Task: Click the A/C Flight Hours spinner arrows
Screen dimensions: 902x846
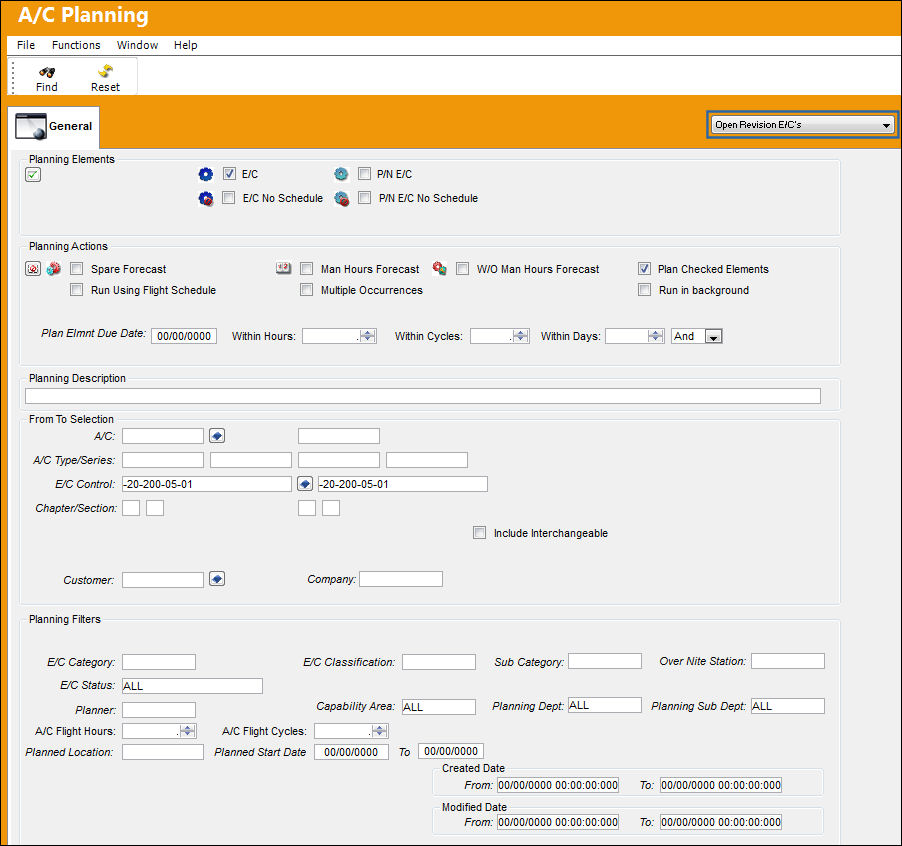Action: point(188,731)
